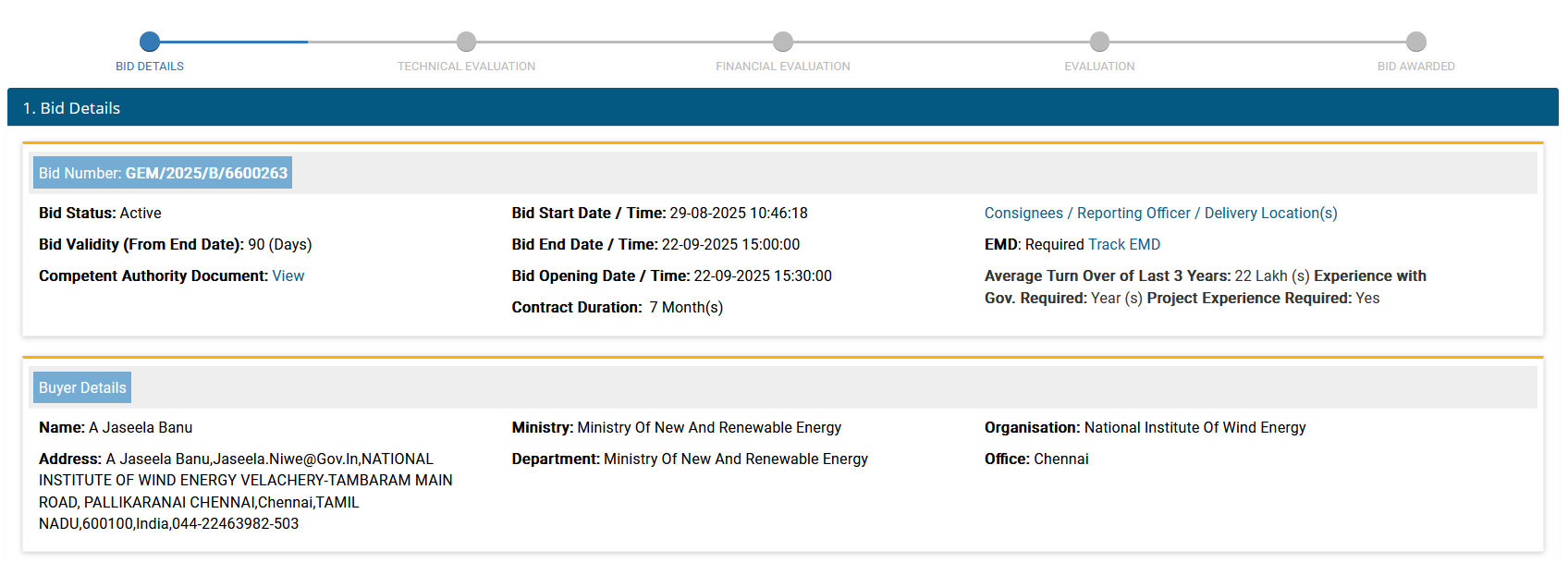1568x563 pixels.
Task: Click the blue Bid Details step circle
Action: click(x=150, y=42)
